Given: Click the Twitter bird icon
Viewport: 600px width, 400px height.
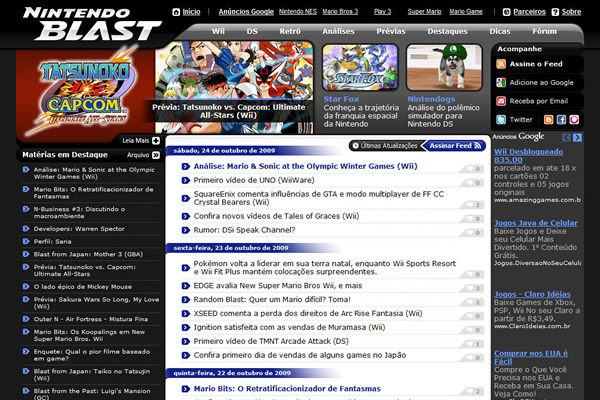Looking at the screenshot, I should [501, 119].
